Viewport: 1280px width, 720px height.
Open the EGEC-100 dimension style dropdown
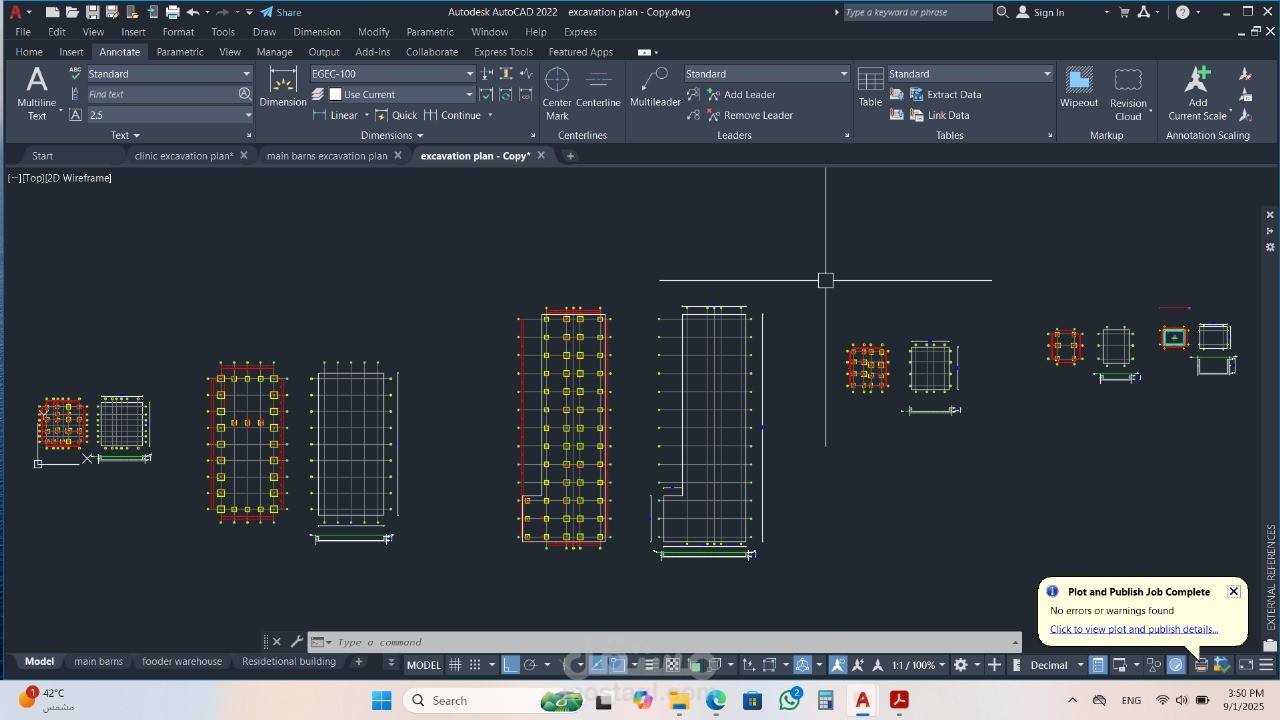point(469,74)
